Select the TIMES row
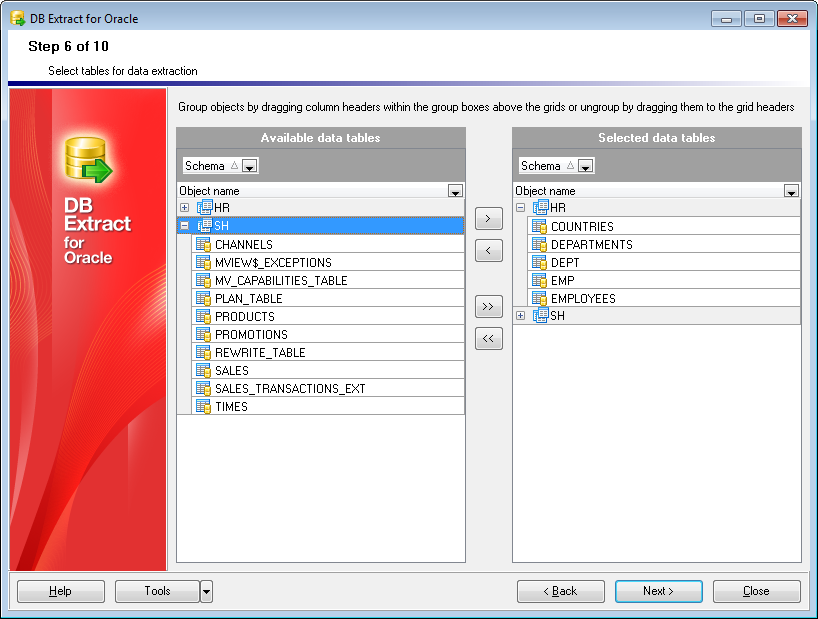Viewport: 818px width, 619px height. [x=328, y=406]
